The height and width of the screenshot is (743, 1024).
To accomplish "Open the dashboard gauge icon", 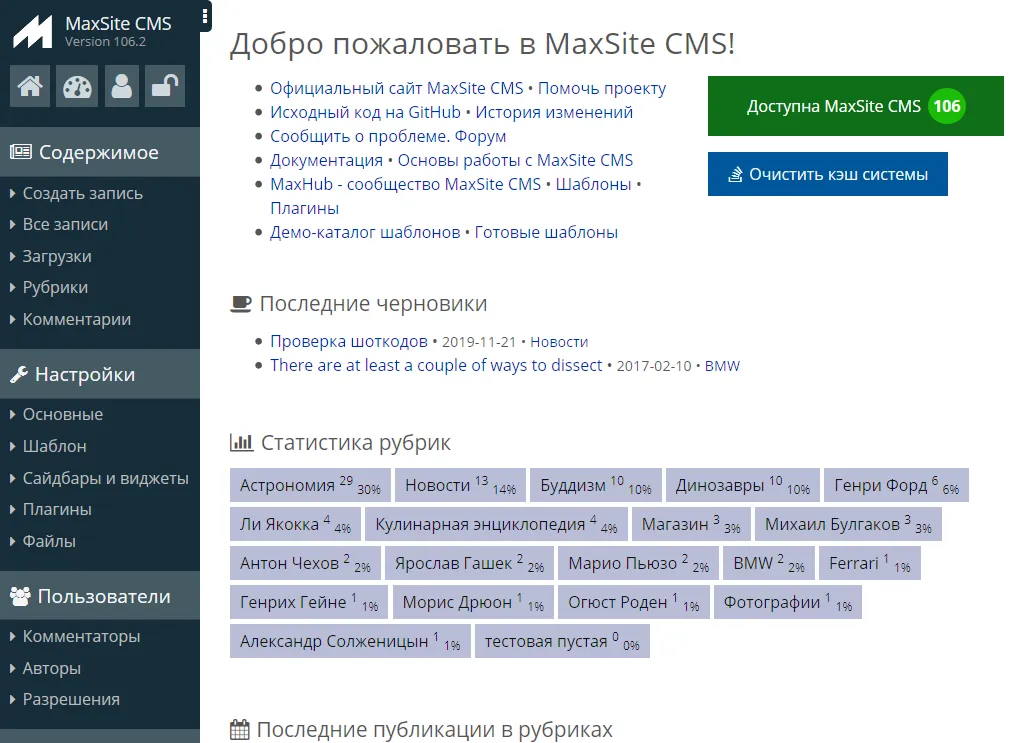I will pyautogui.click(x=76, y=86).
